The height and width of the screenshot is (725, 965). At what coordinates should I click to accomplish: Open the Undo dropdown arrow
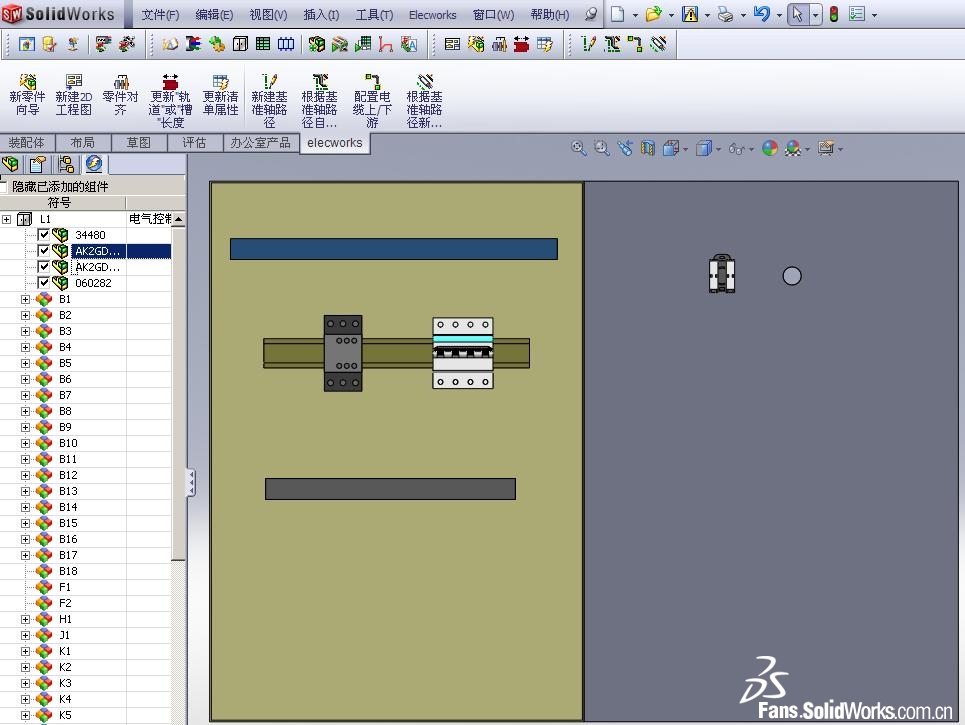coord(779,15)
